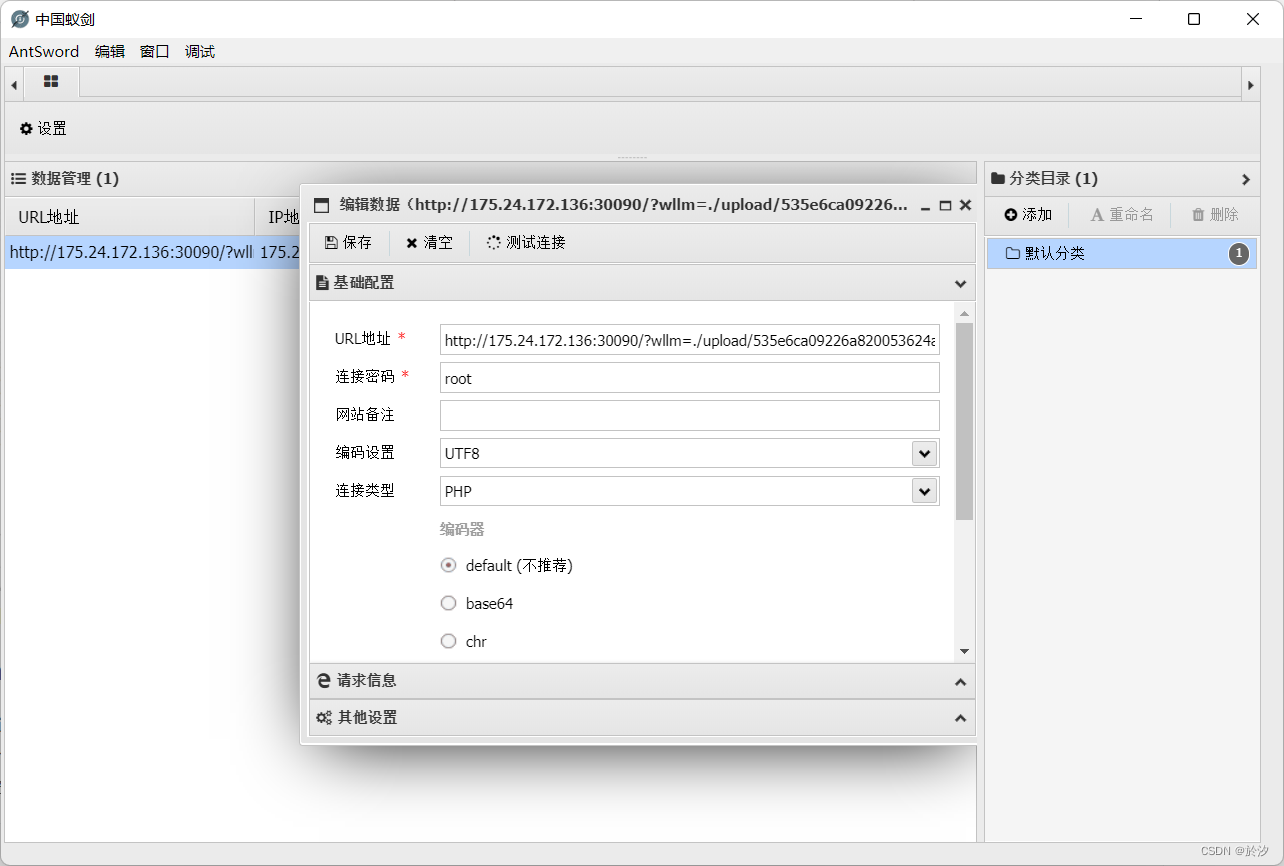Select the home grid tab icon

[x=51, y=82]
